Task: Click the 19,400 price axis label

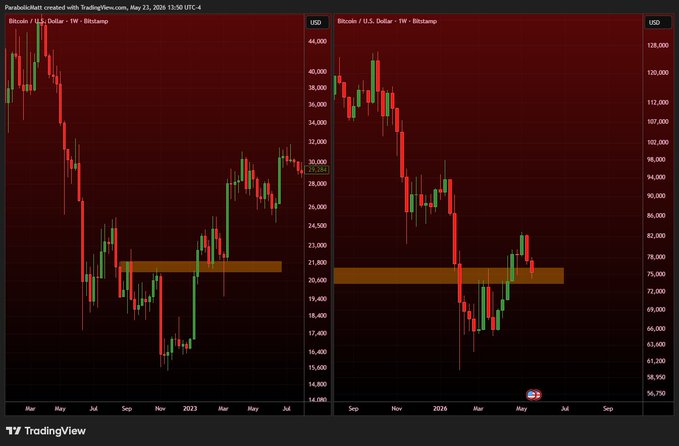Action: click(x=317, y=299)
